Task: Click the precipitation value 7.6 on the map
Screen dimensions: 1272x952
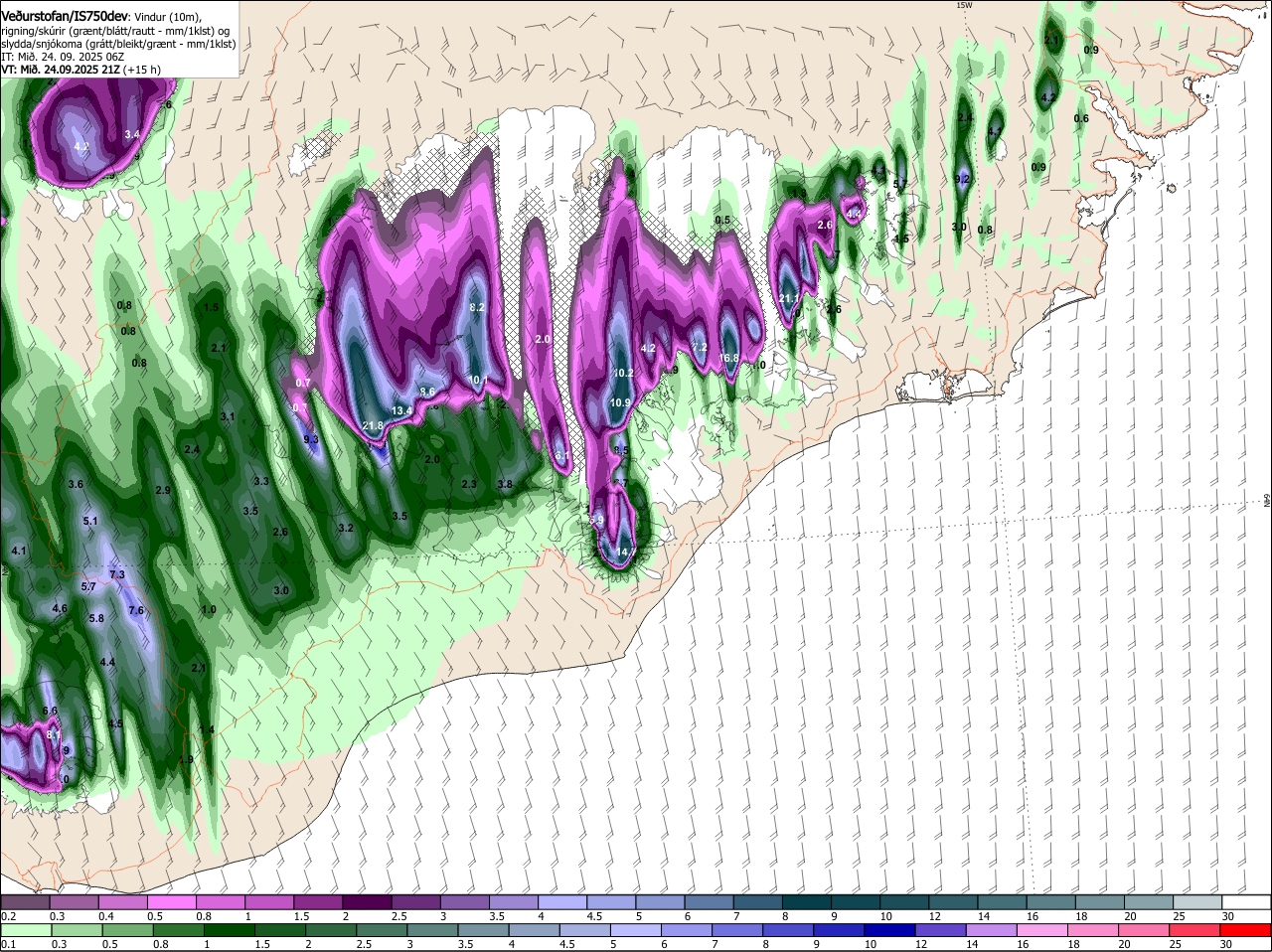Action: [x=136, y=610]
